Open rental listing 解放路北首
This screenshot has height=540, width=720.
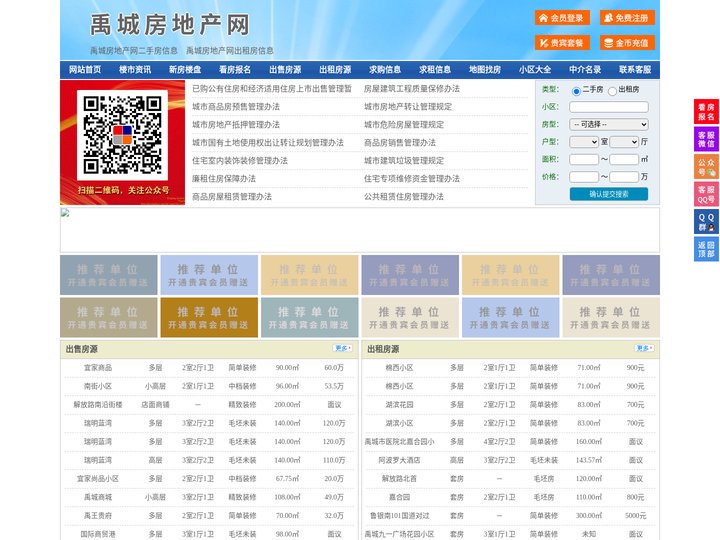(399, 478)
